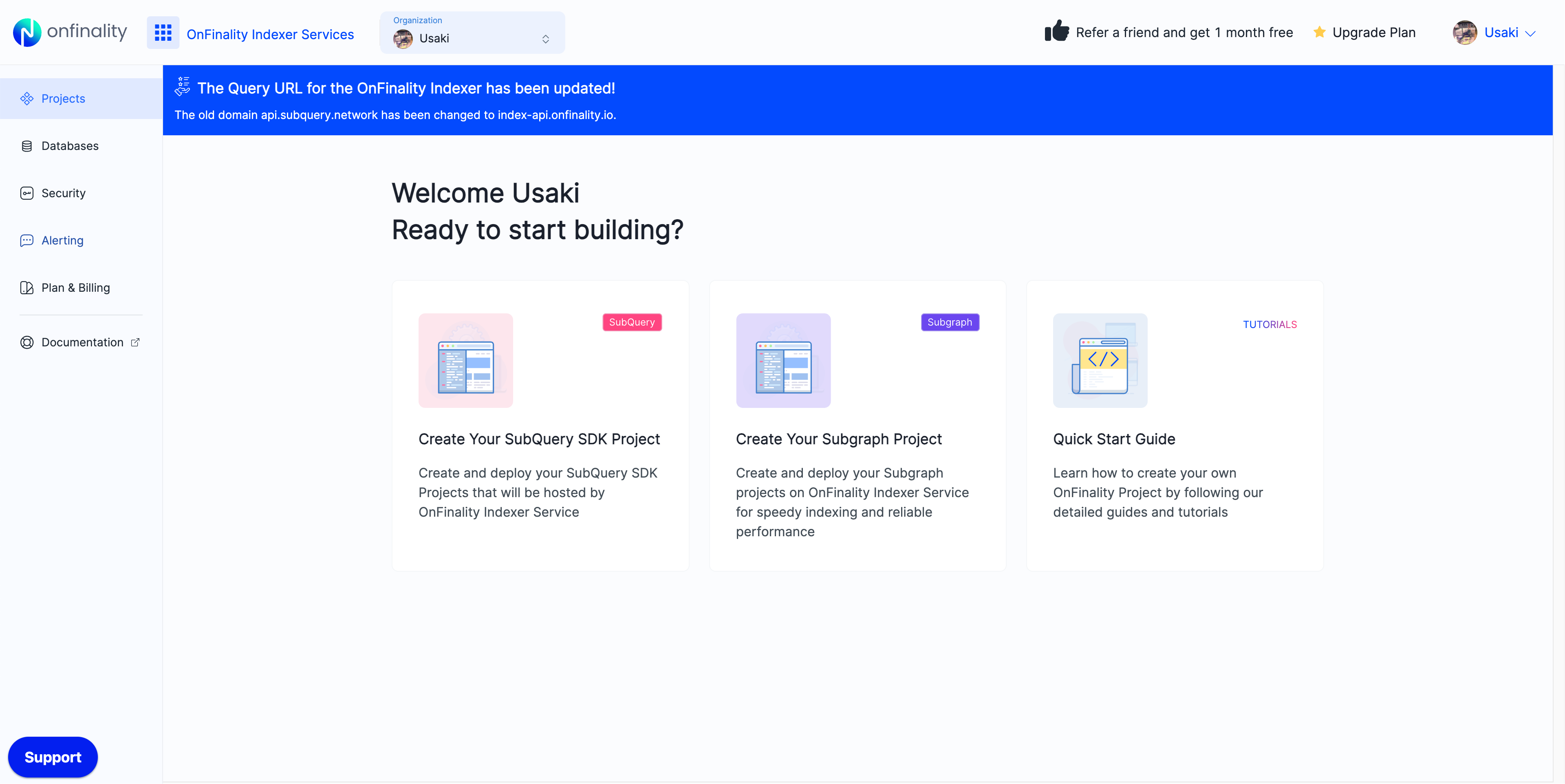Click the thumbs-up referral icon
This screenshot has width=1565, height=784.
pyautogui.click(x=1056, y=31)
